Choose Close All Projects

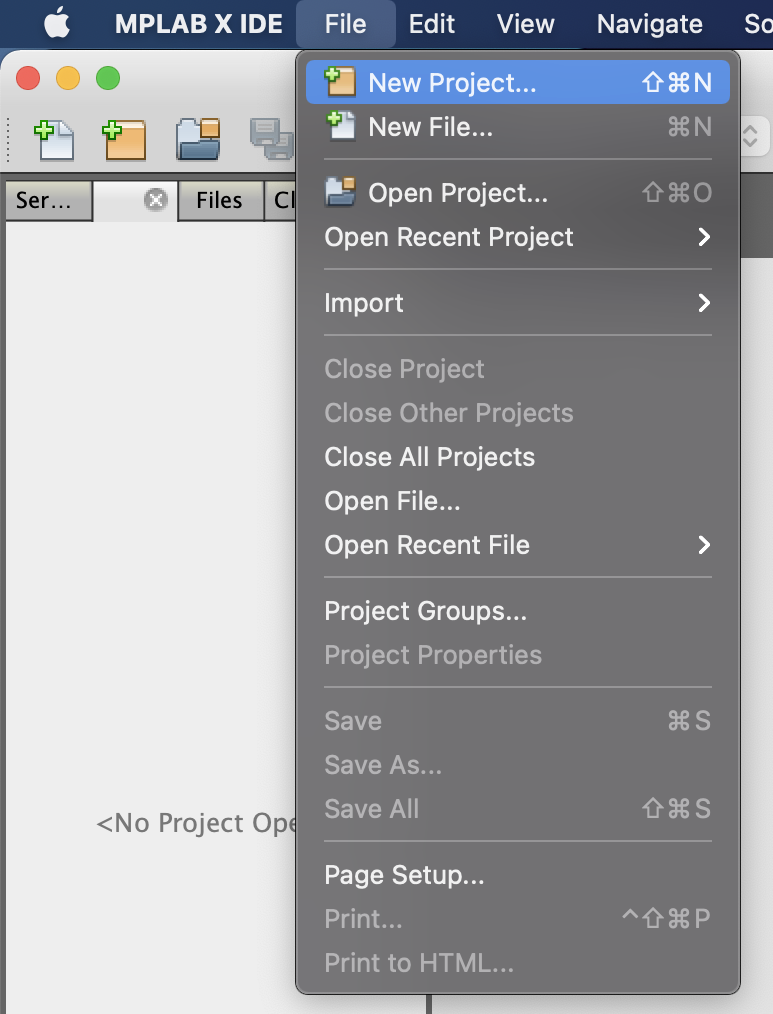point(429,457)
